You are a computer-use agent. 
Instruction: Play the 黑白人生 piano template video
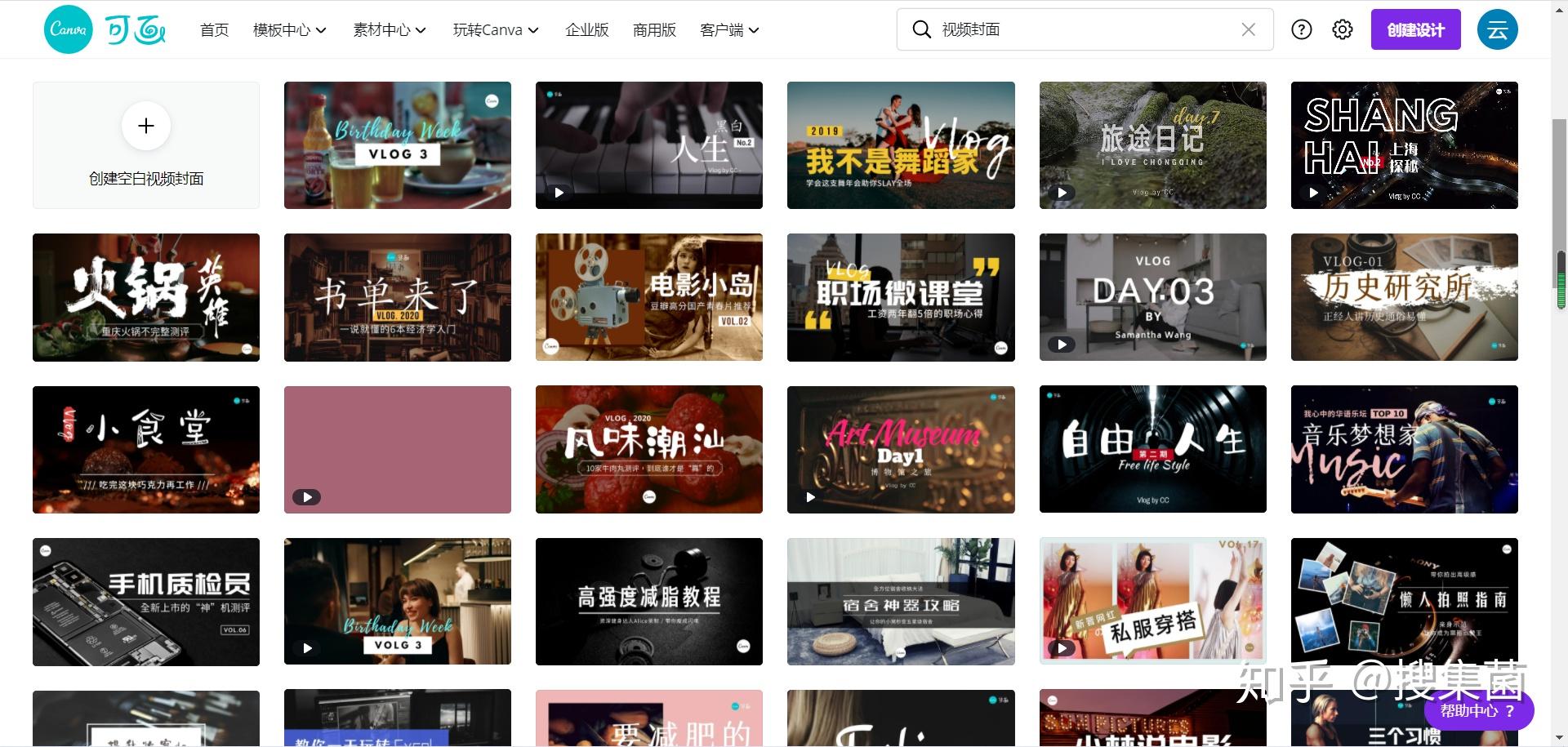tap(559, 193)
